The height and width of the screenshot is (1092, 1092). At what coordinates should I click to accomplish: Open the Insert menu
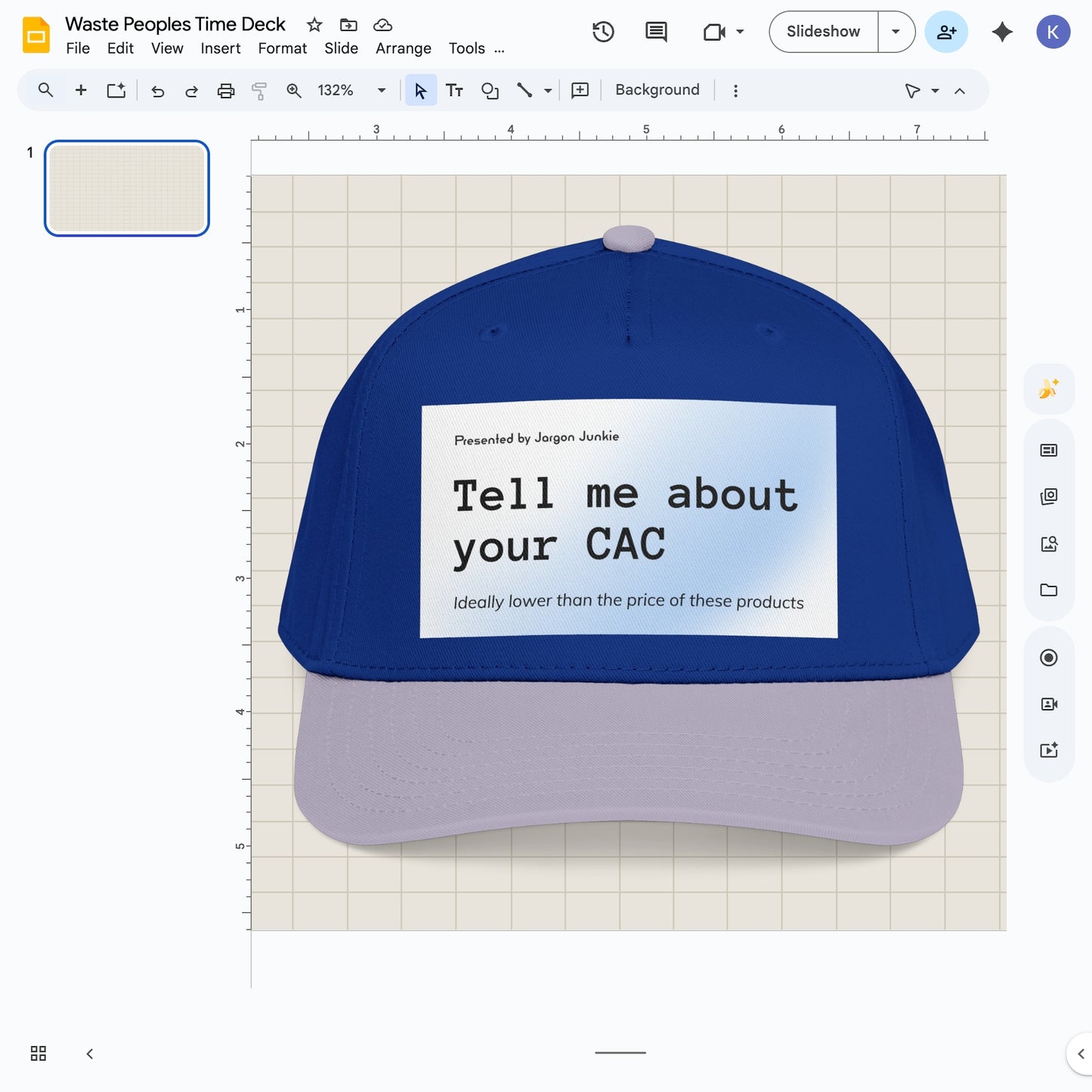[x=220, y=48]
